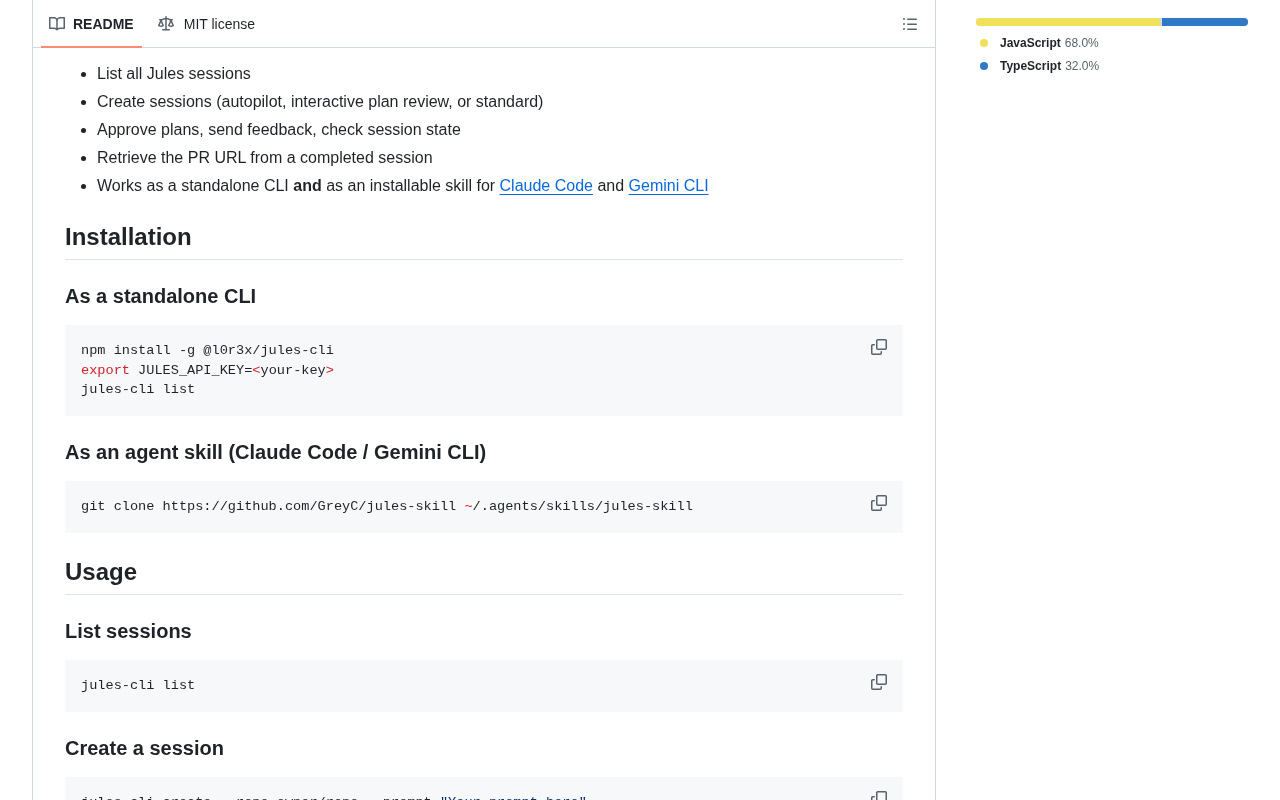
Task: Click 'As an agent skill (Claude Code / Gemini CLI)' heading
Action: point(275,452)
